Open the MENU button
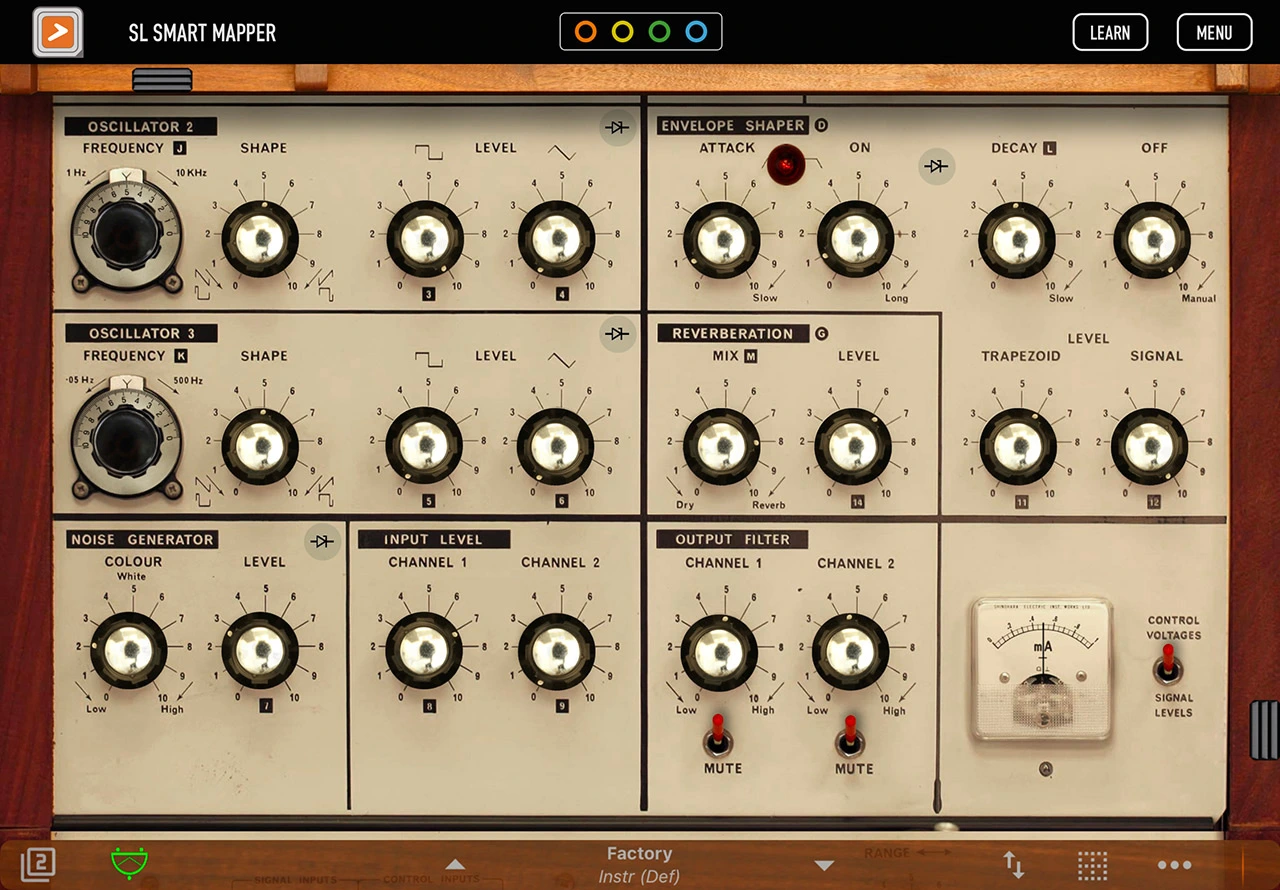The height and width of the screenshot is (890, 1280). coord(1214,33)
